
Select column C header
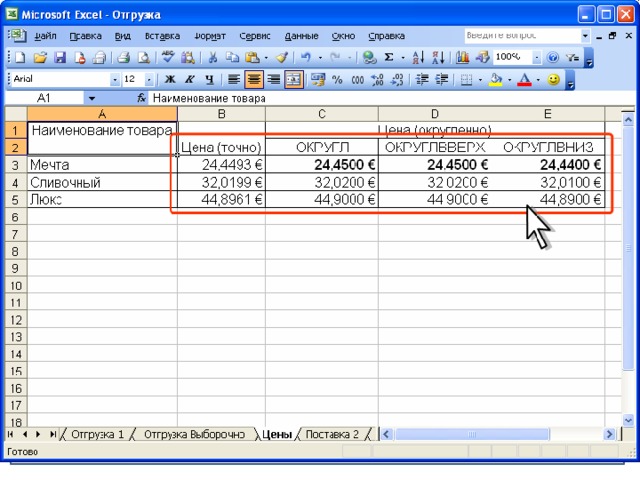[322, 114]
